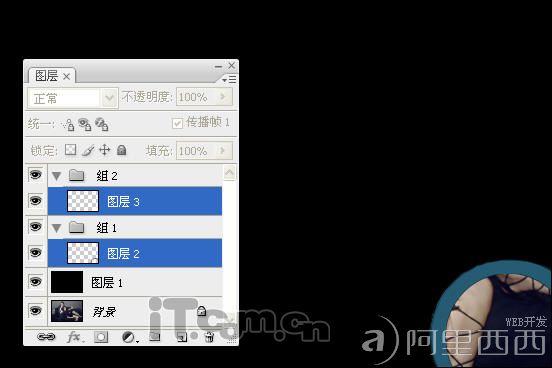
Task: Open the 填充 fill slider arrow
Action: [222, 150]
